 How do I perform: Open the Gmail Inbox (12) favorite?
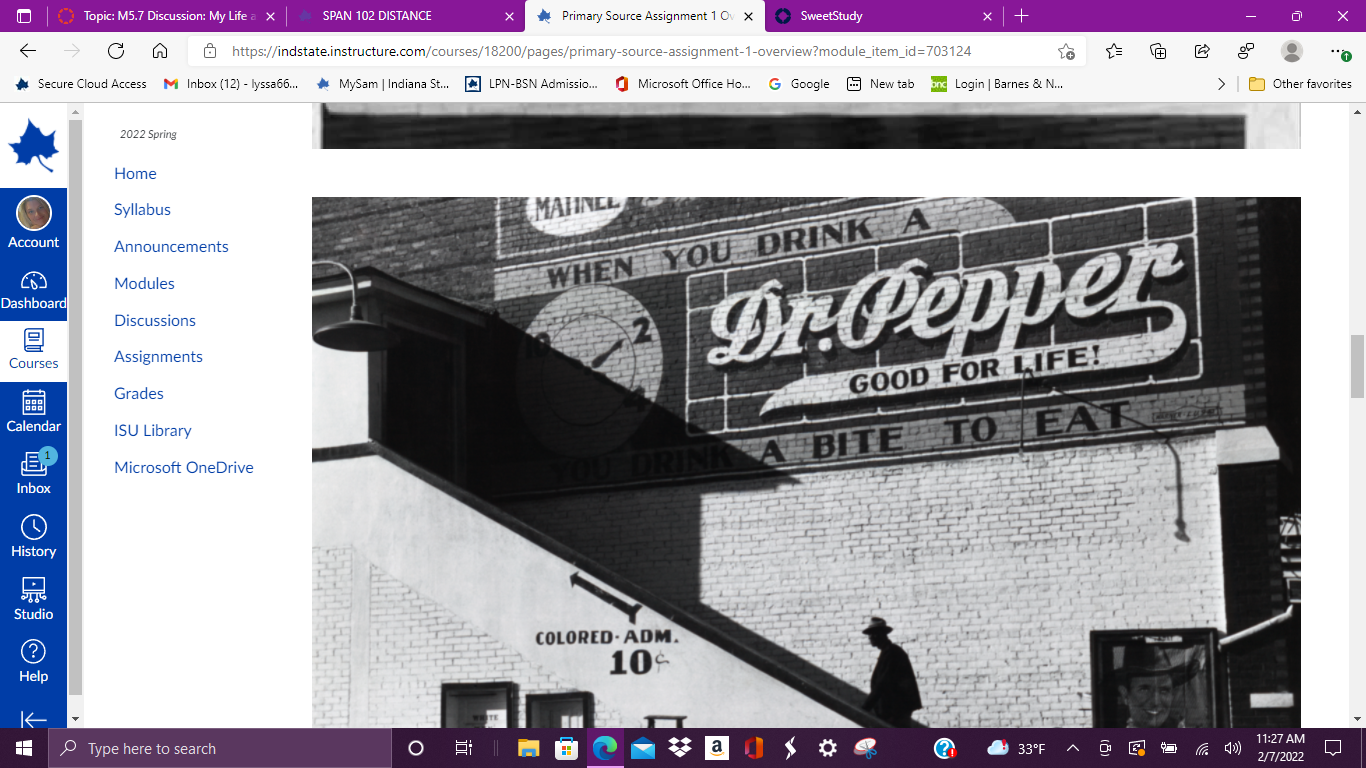pyautogui.click(x=231, y=84)
